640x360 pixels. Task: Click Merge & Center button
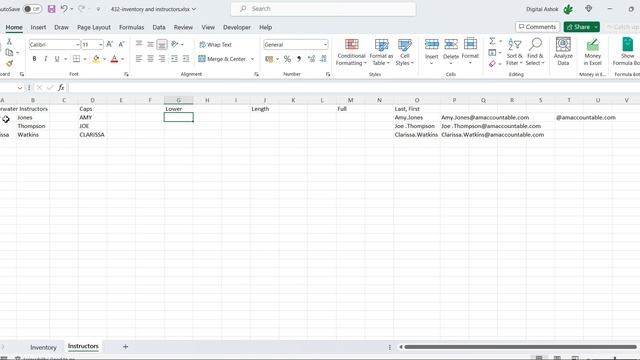[x=222, y=59]
